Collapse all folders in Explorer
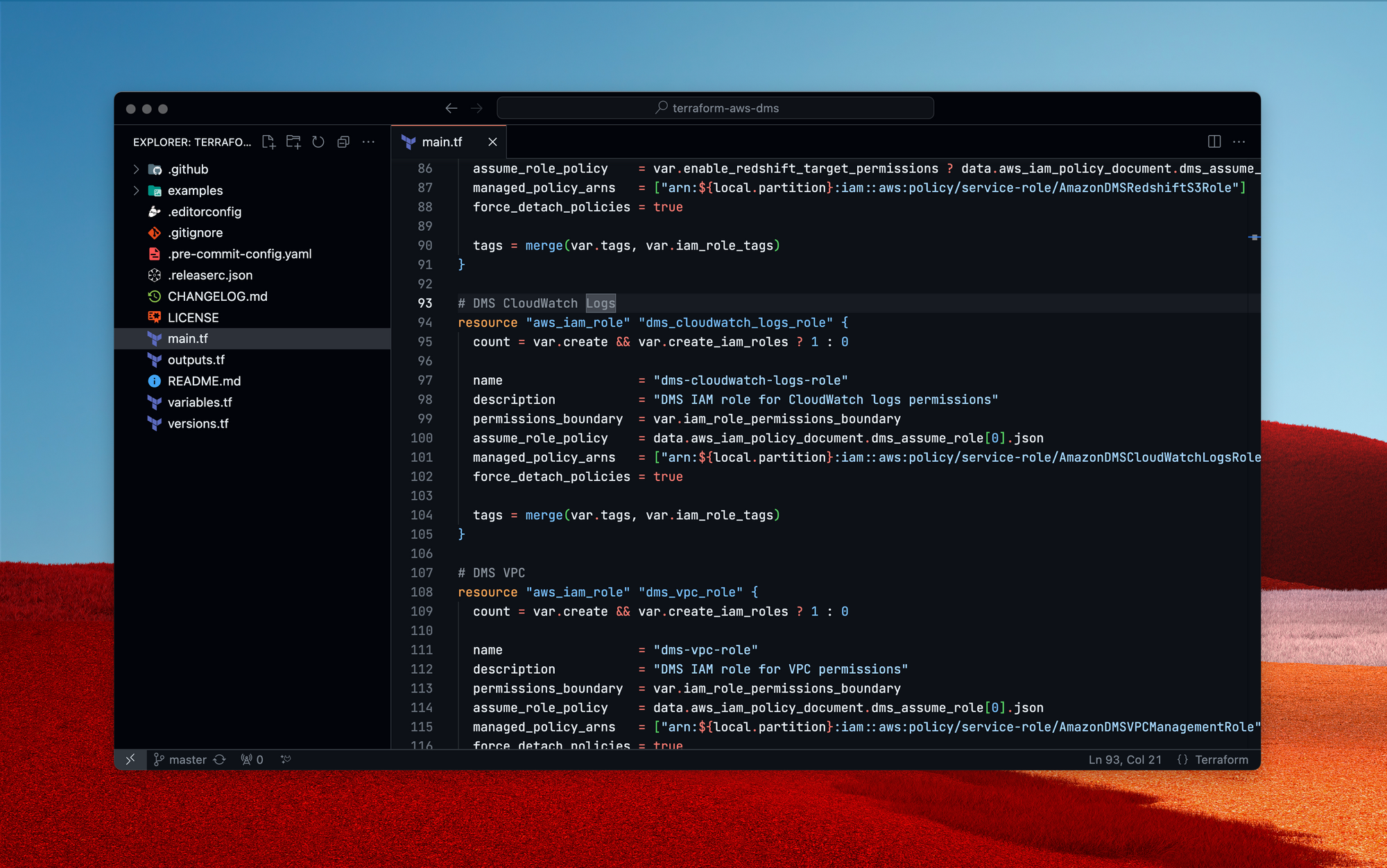 [343, 142]
